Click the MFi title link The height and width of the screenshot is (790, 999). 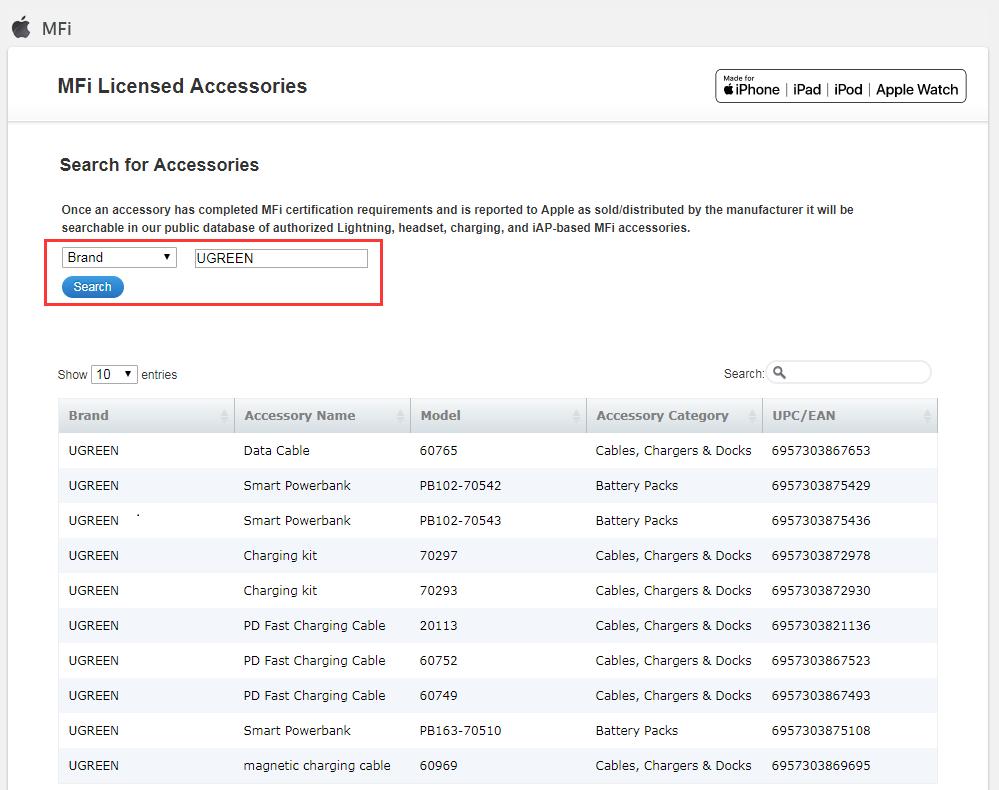(x=57, y=29)
